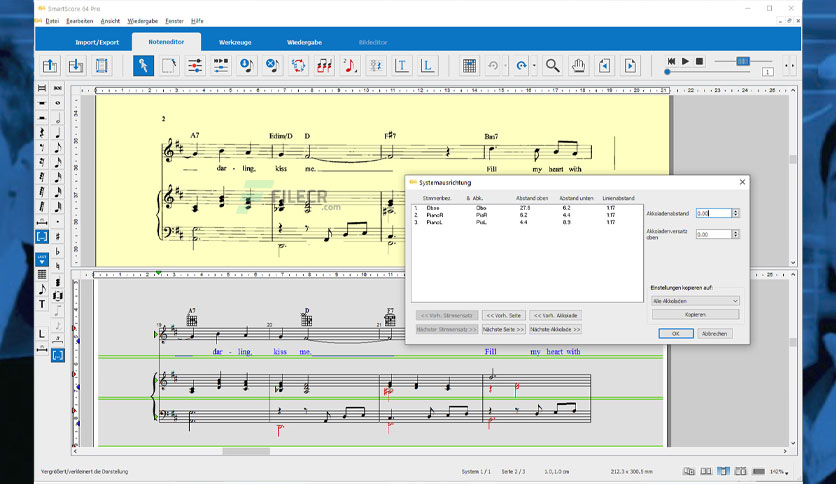This screenshot has height=484, width=836.
Task: Click the delete note tool with X
Action: point(272,66)
